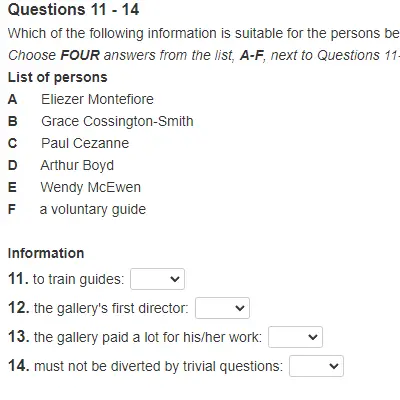The width and height of the screenshot is (400, 400).
Task: Click the text 'must not be diverted by trivial questions'
Action: tap(158, 366)
